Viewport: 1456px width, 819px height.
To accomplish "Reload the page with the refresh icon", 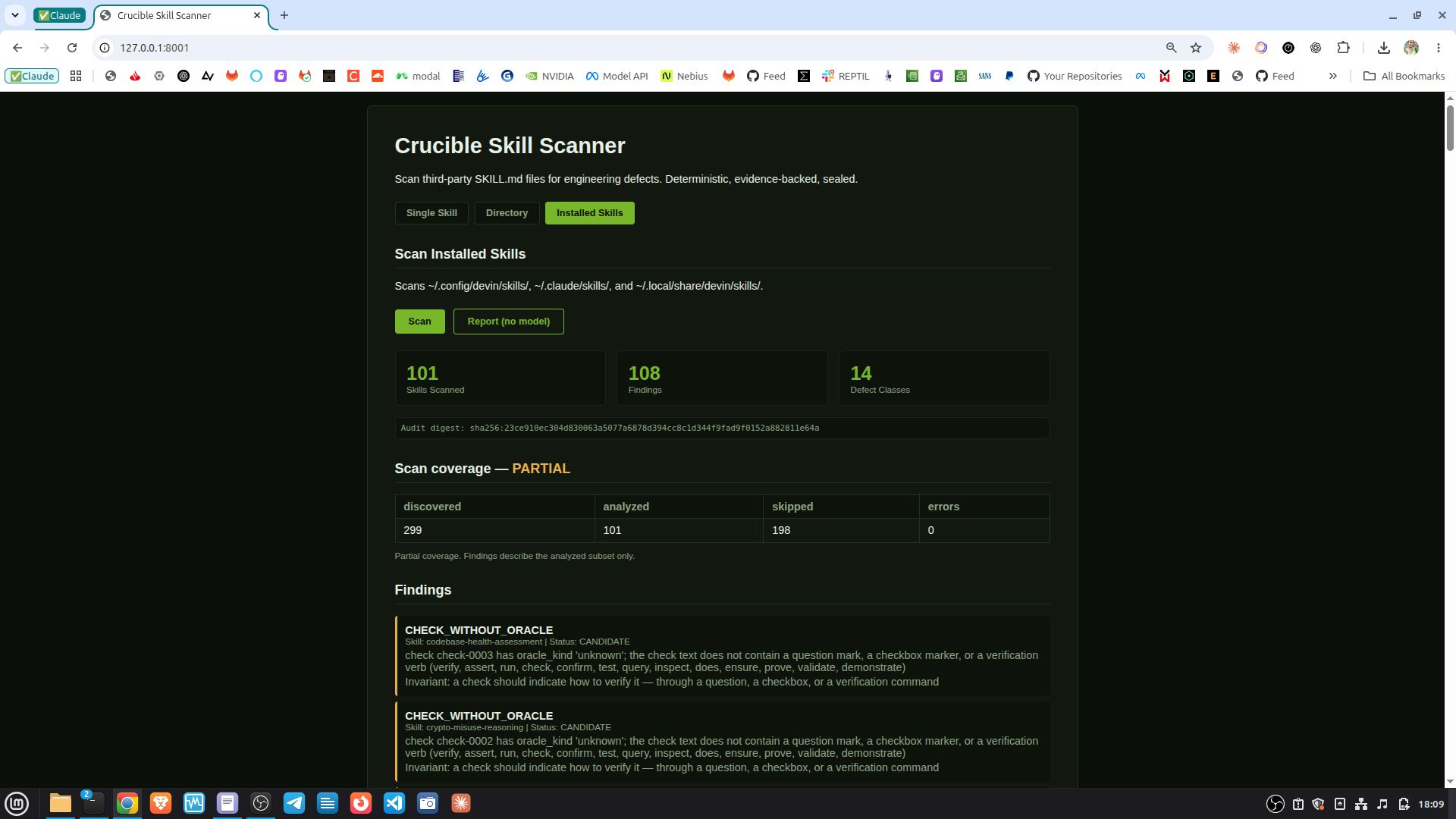I will click(x=72, y=48).
